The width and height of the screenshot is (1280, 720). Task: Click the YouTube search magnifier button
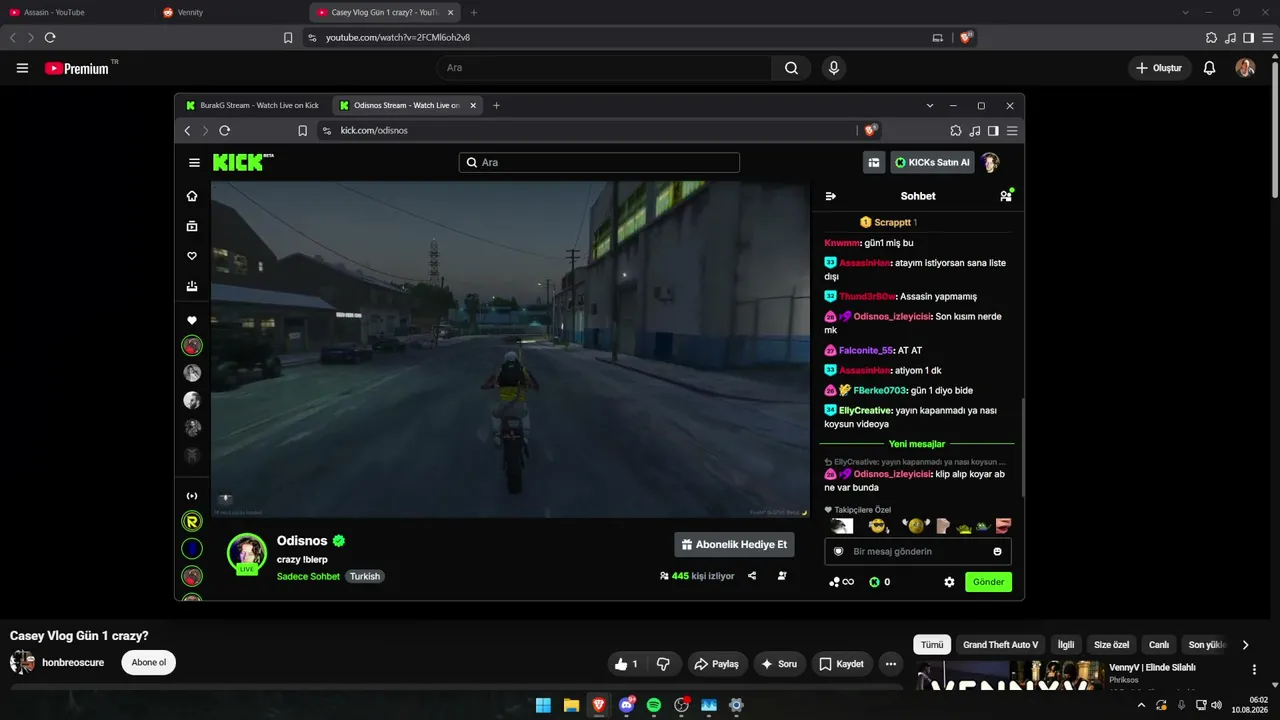coord(791,68)
